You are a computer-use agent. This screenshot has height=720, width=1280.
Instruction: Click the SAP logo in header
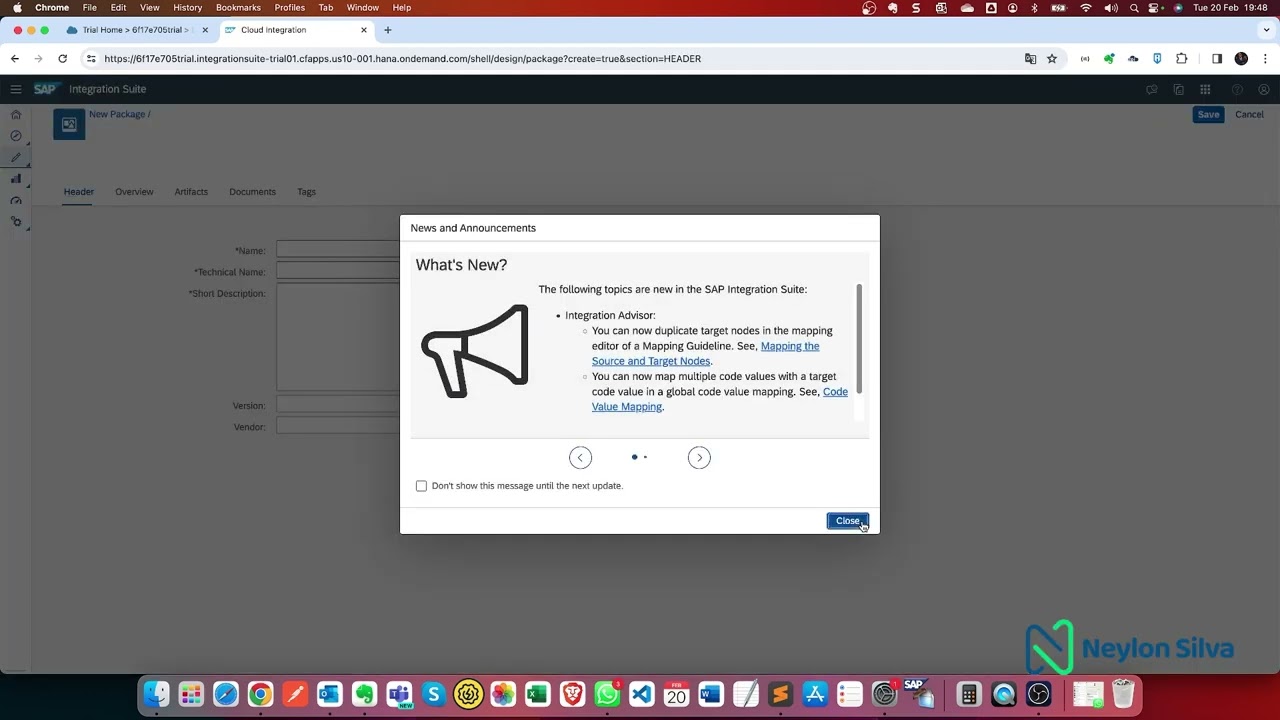(x=45, y=89)
